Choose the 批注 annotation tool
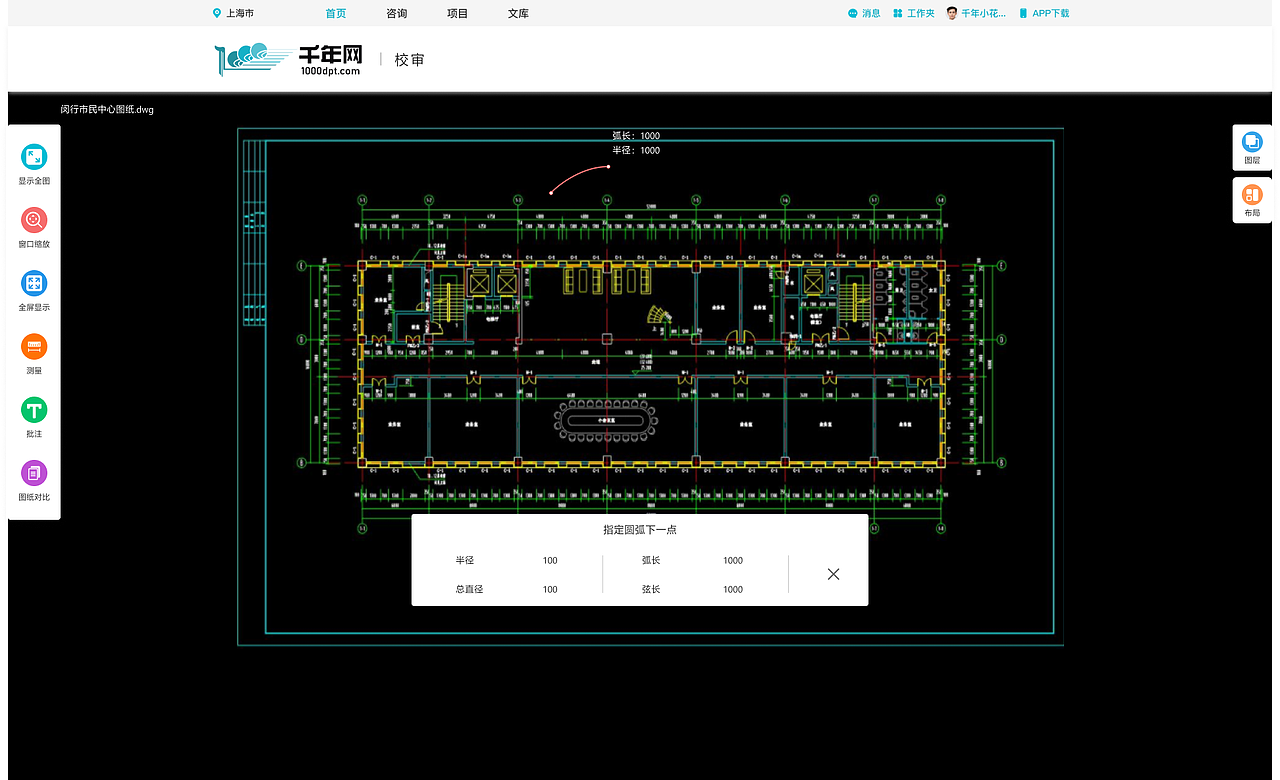The height and width of the screenshot is (780, 1280). click(x=34, y=410)
